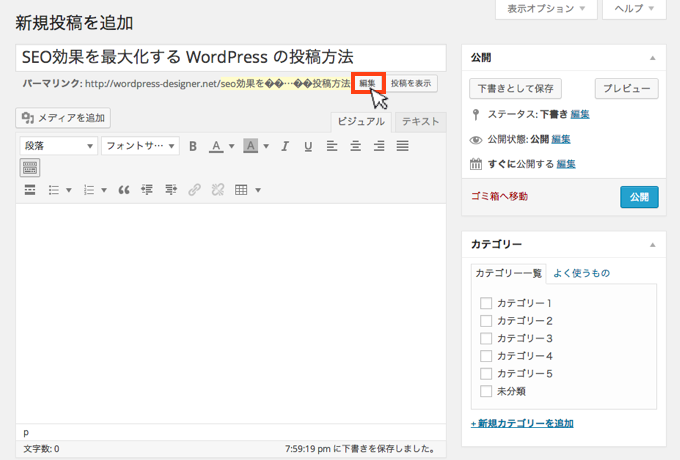This screenshot has width=680, height=460.
Task: Open numbered list style dropdown arrow
Action: pos(104,190)
